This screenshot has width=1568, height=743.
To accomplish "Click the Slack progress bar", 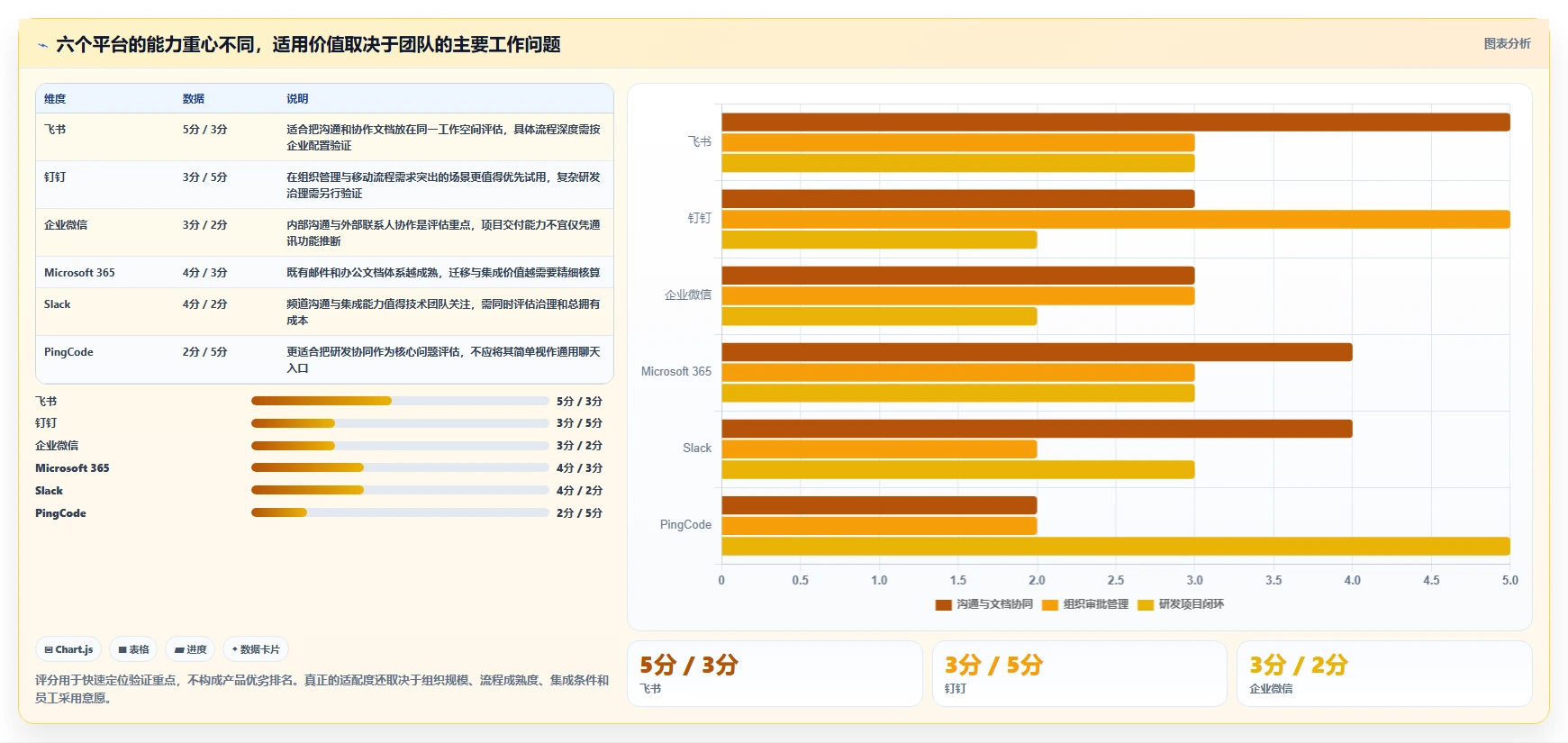I will point(400,490).
